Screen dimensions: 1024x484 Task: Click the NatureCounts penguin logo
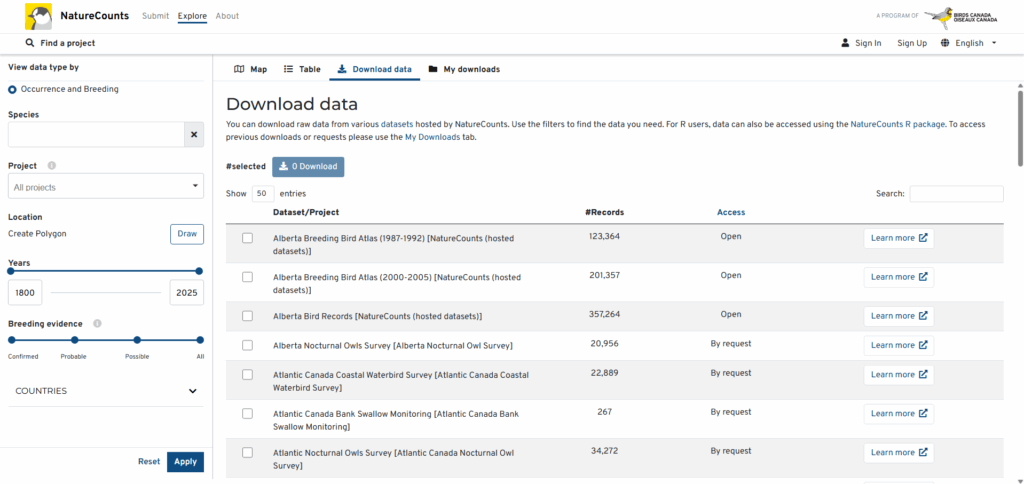[39, 16]
